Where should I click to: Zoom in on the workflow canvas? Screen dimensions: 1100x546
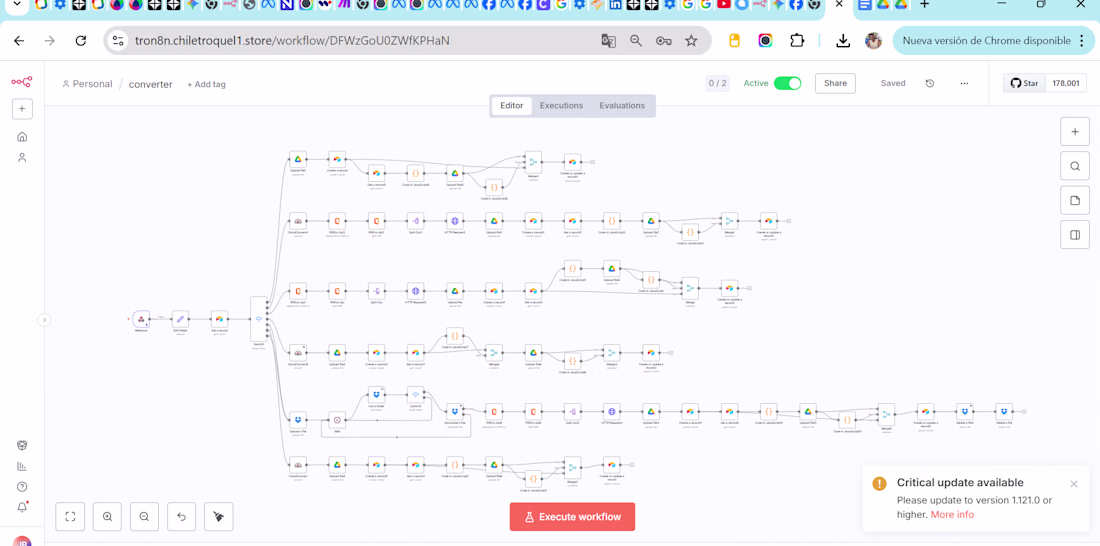(x=107, y=517)
